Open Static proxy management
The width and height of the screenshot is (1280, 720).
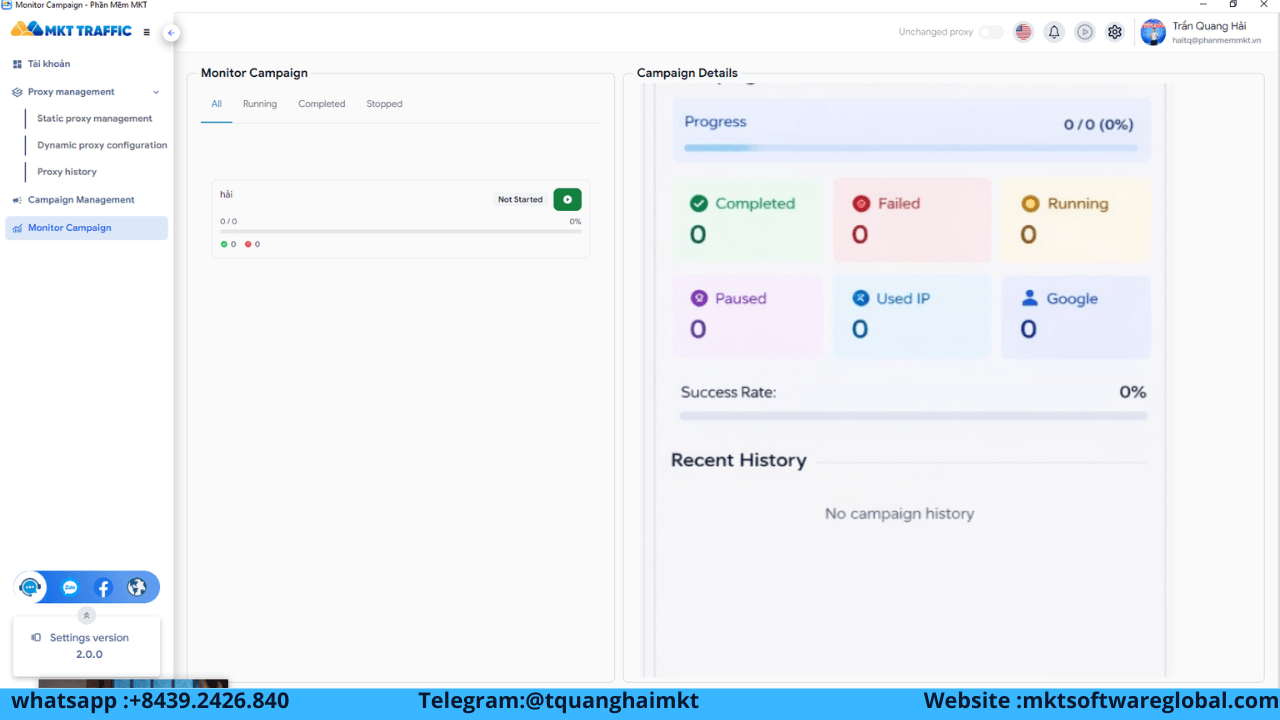tap(95, 118)
